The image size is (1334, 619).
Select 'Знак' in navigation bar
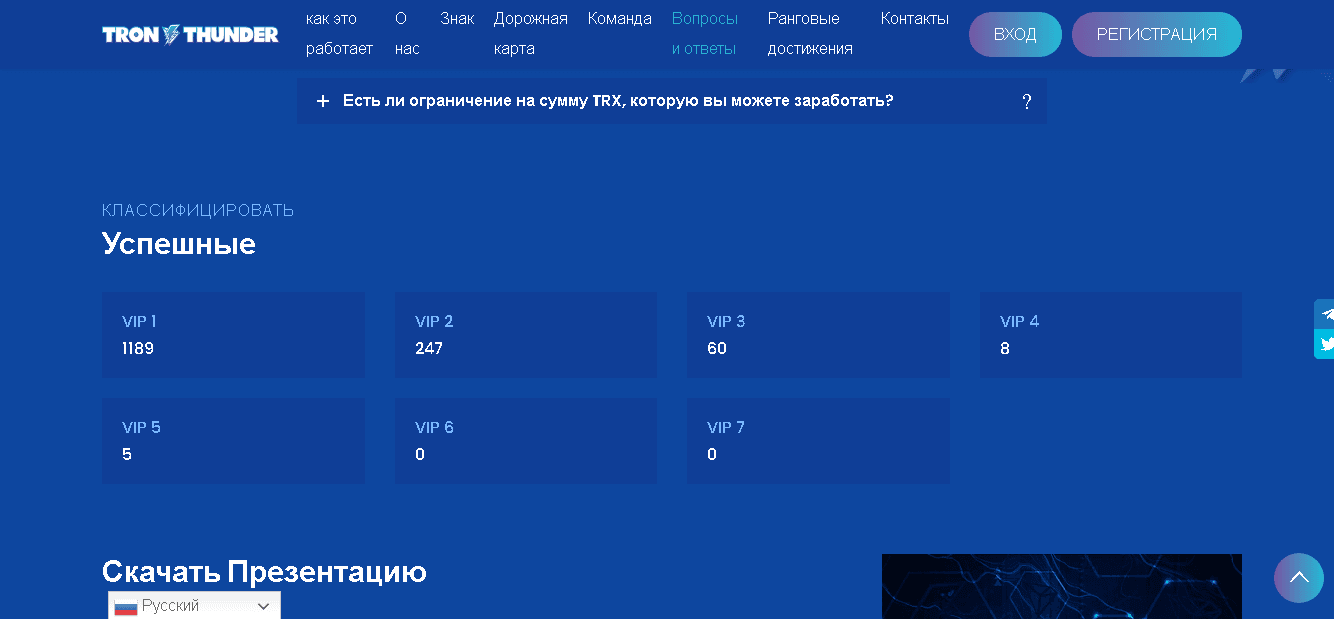click(x=457, y=19)
